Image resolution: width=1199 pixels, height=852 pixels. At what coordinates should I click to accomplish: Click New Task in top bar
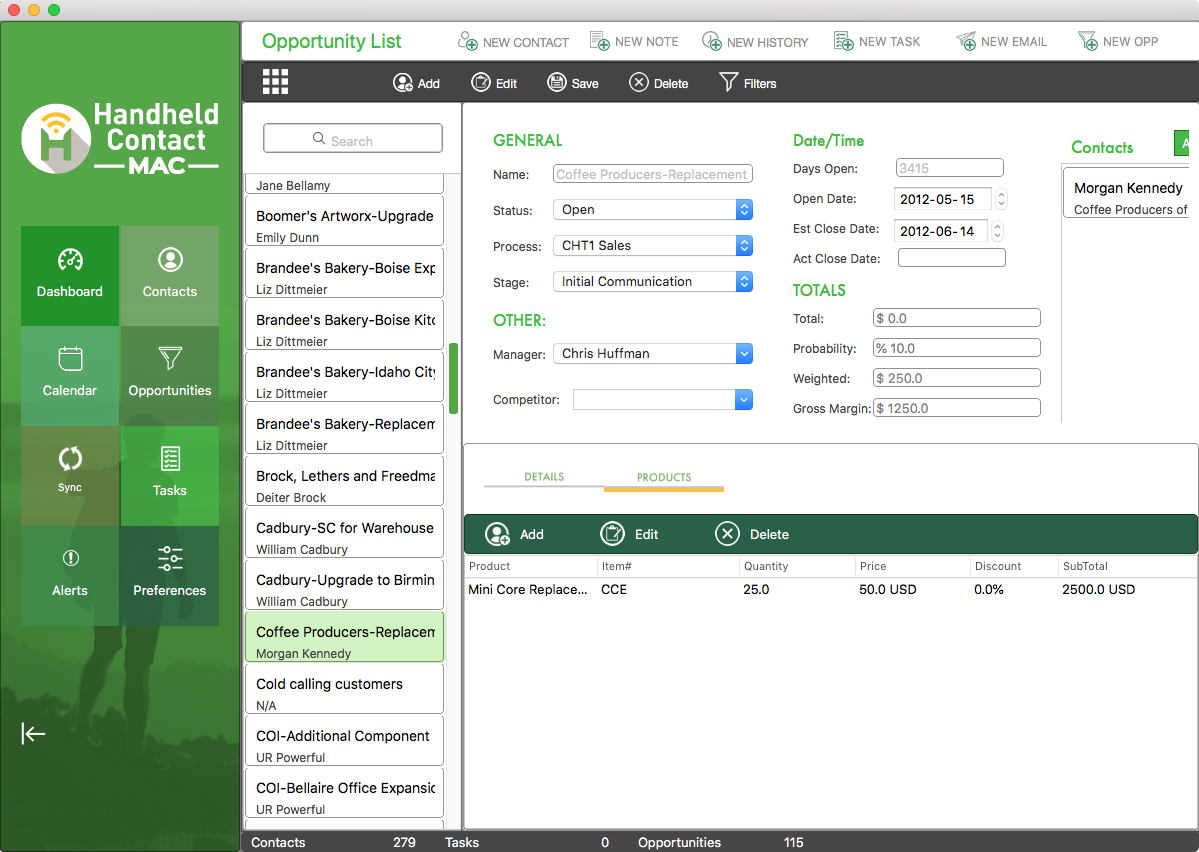(877, 41)
